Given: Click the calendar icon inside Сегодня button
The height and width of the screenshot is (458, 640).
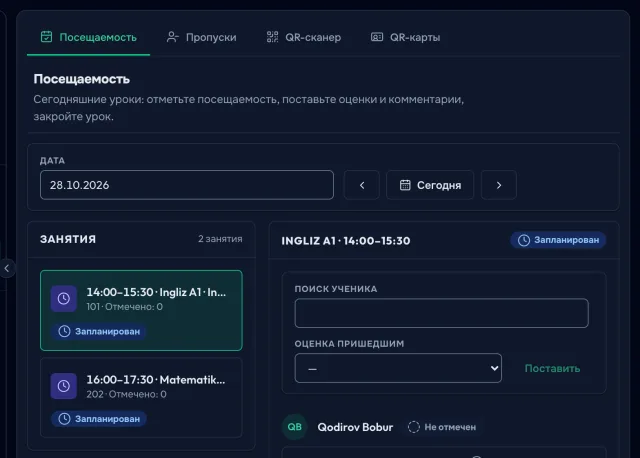Looking at the screenshot, I should coord(405,185).
